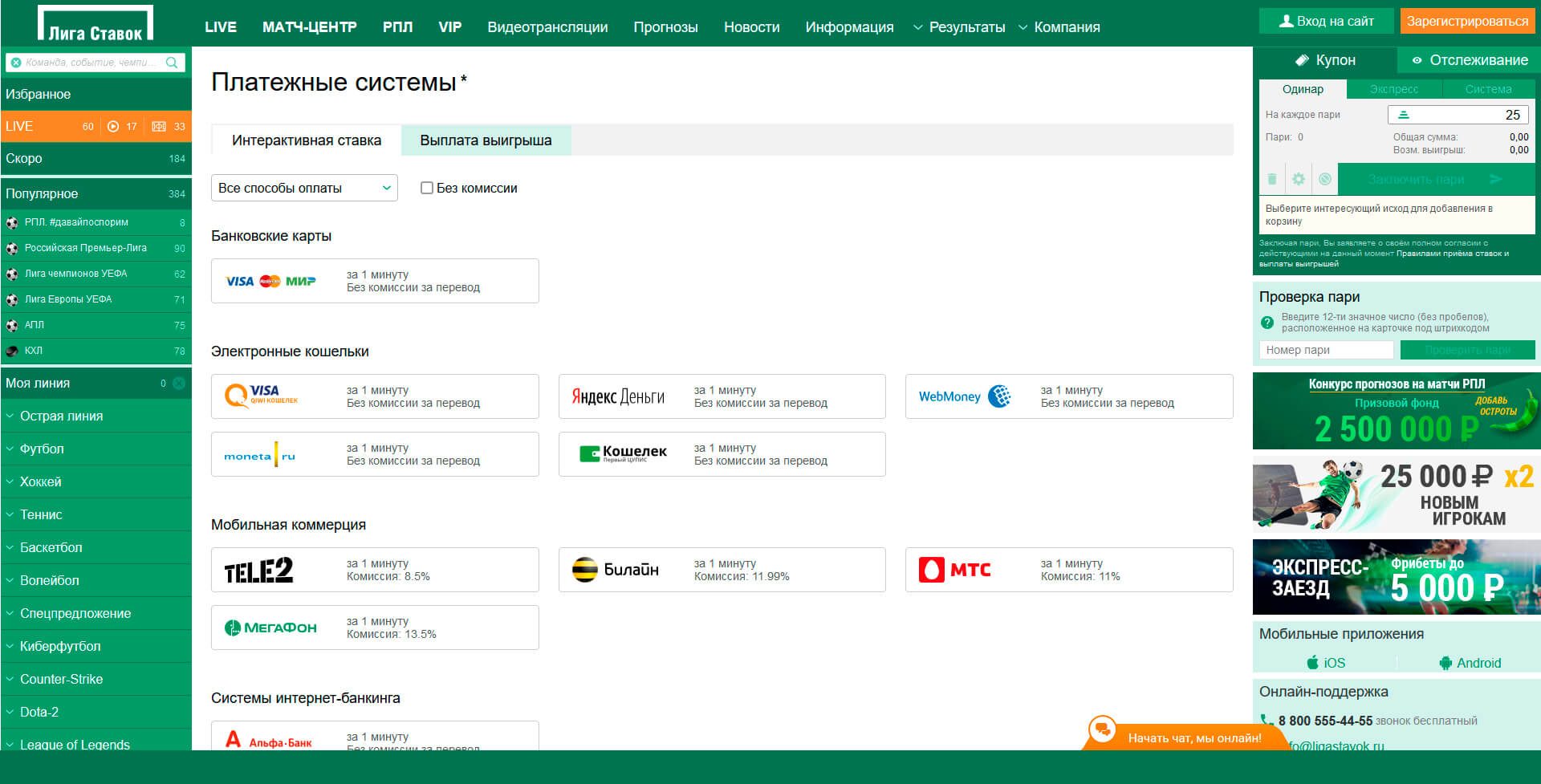Open Экспресс-заезд фрибеты banner
The height and width of the screenshot is (784, 1541).
pyautogui.click(x=1397, y=577)
